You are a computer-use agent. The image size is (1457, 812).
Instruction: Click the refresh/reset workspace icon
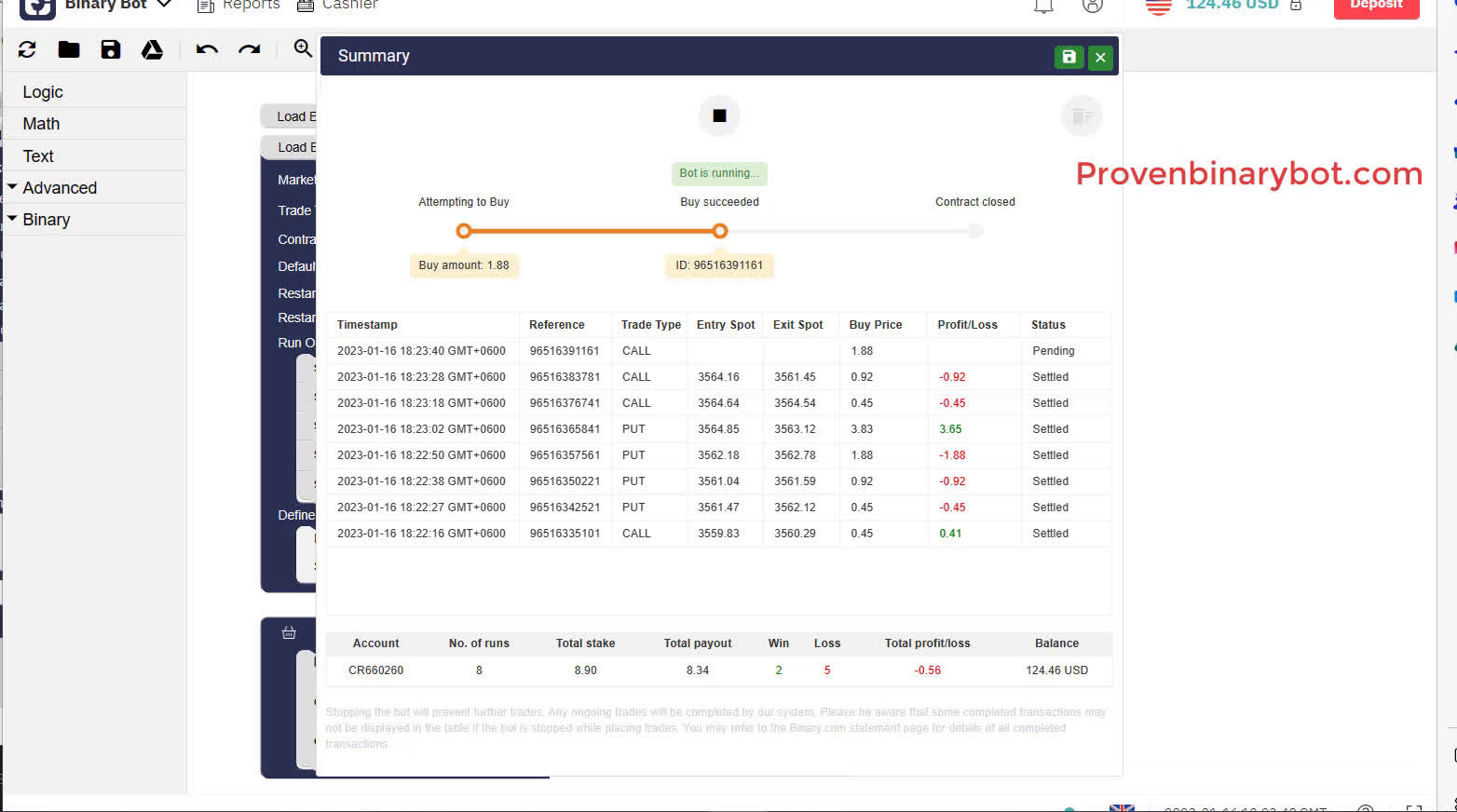[x=27, y=50]
